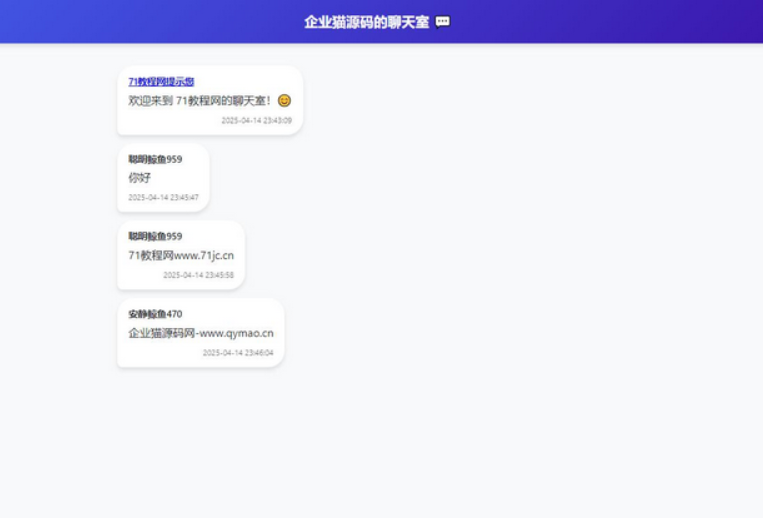The width and height of the screenshot is (763, 518).
Task: Click the speech bubble icon in header
Action: (442, 22)
